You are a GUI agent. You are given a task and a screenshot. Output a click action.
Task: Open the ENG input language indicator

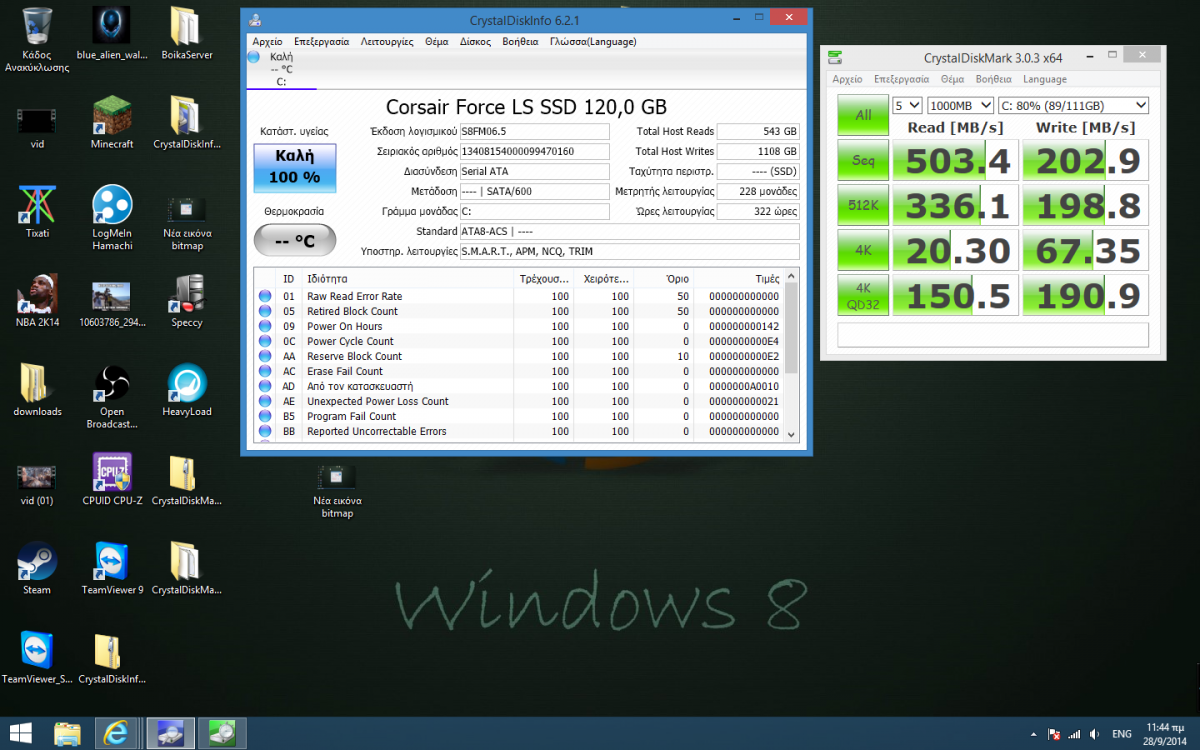click(1122, 734)
